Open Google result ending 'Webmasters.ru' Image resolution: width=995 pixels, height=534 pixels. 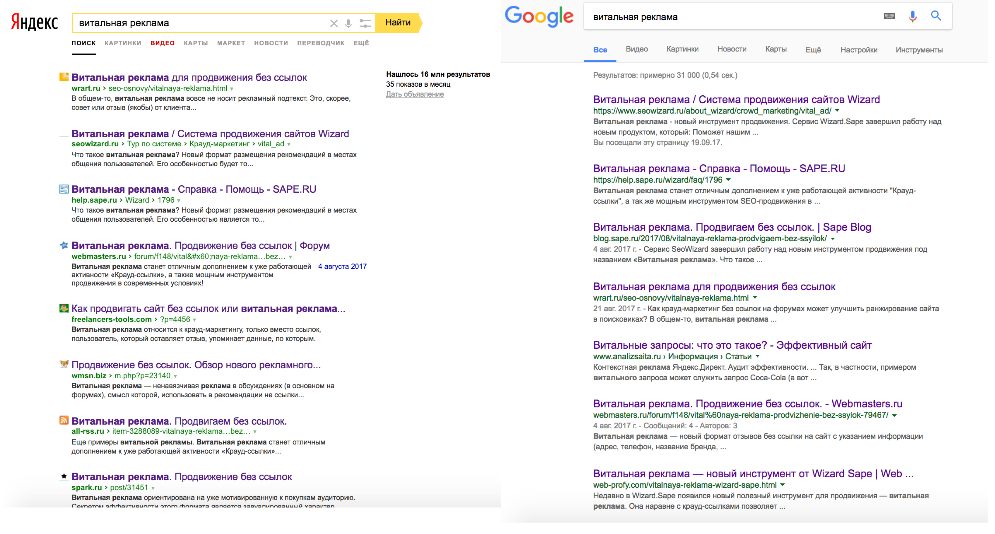pos(748,404)
